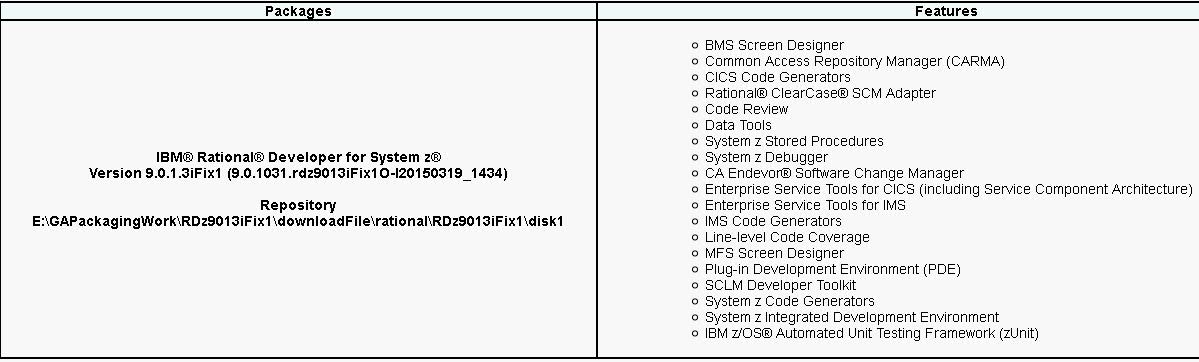Select CA Endevor Software Change Manager
Screen dimensions: 1199x362
pos(834,174)
